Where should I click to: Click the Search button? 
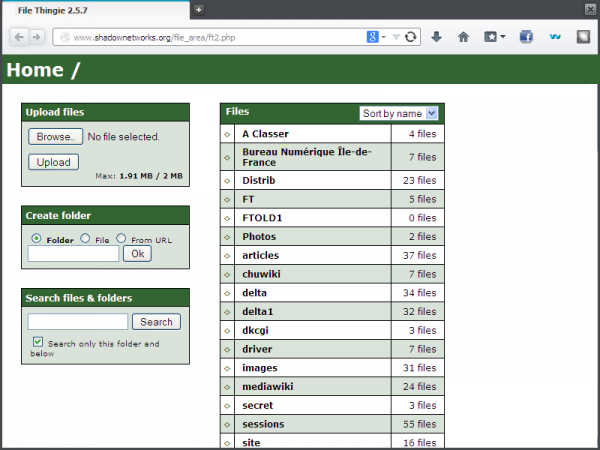coord(156,322)
